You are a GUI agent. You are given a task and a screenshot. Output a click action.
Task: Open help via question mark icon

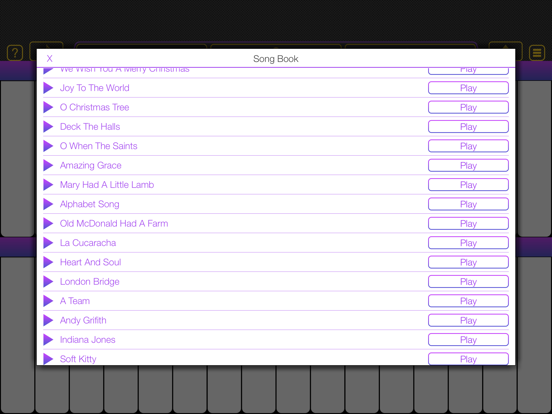[15, 53]
